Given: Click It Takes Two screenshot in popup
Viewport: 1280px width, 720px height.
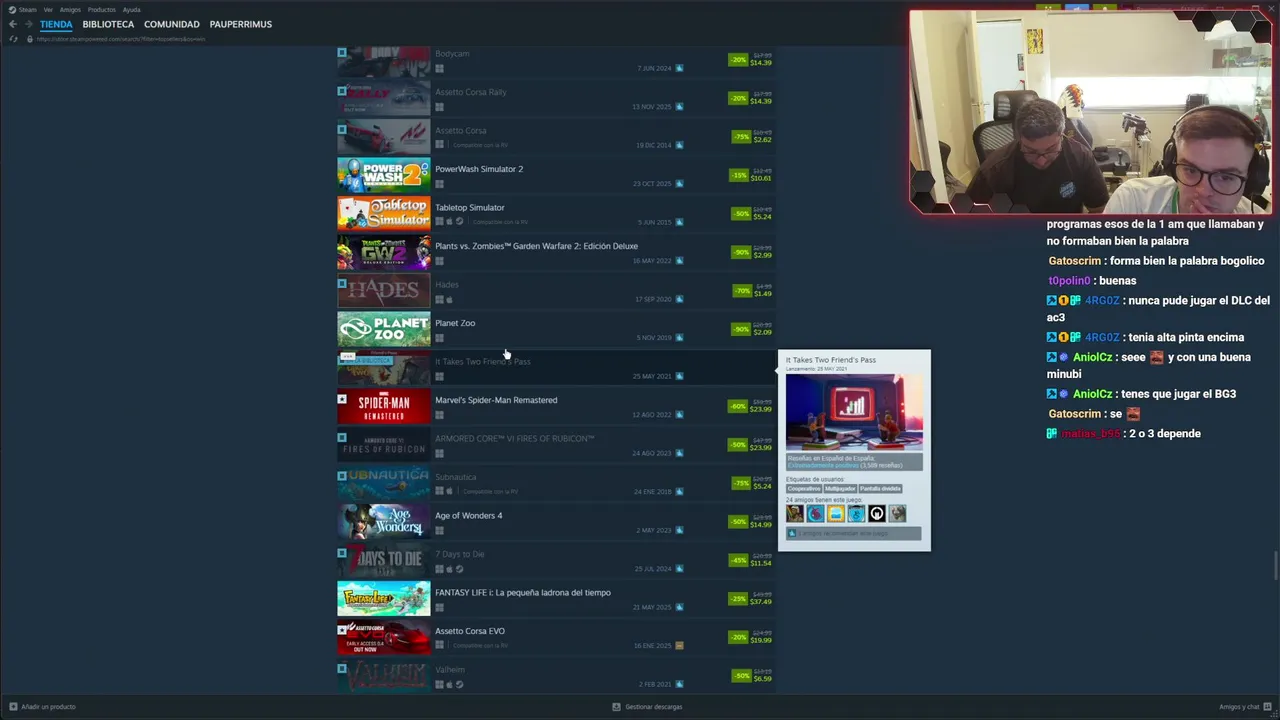Looking at the screenshot, I should tap(854, 412).
